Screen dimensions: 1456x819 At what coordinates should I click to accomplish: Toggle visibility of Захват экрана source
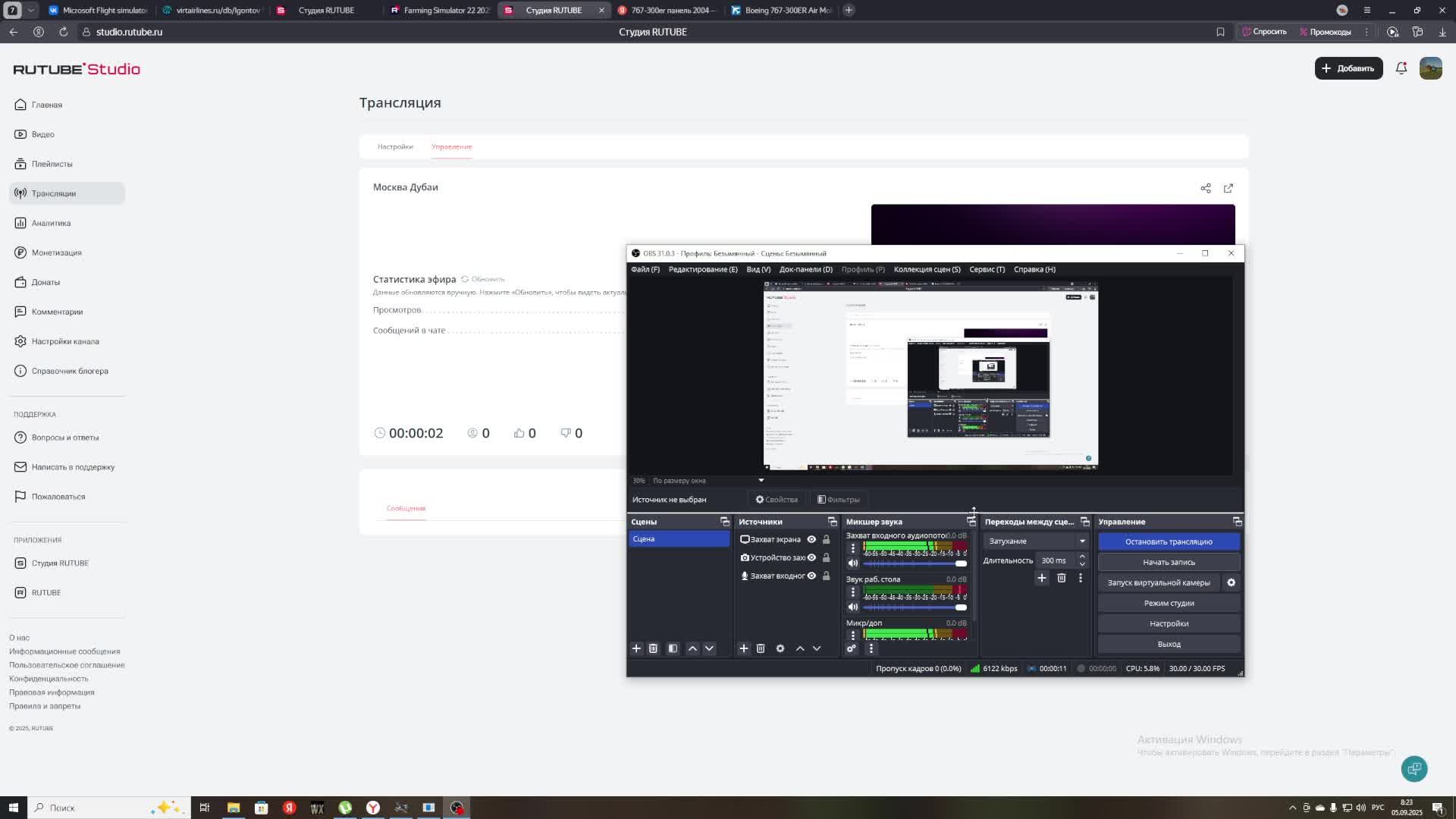tap(811, 539)
